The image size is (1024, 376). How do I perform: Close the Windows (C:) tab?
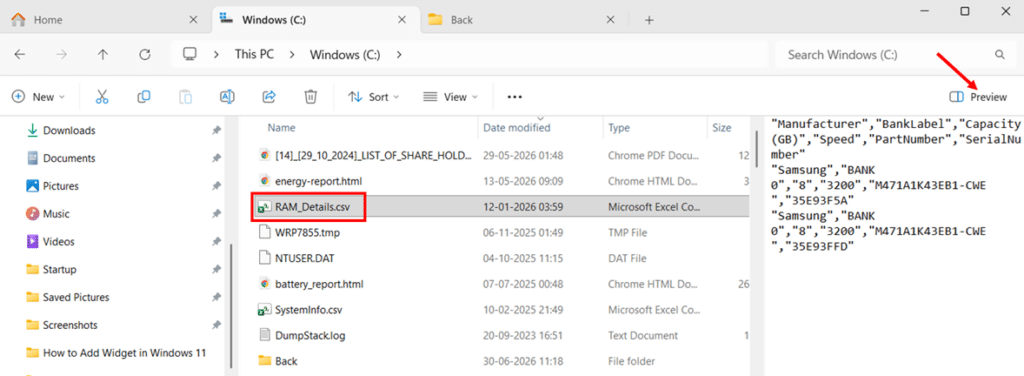402,20
